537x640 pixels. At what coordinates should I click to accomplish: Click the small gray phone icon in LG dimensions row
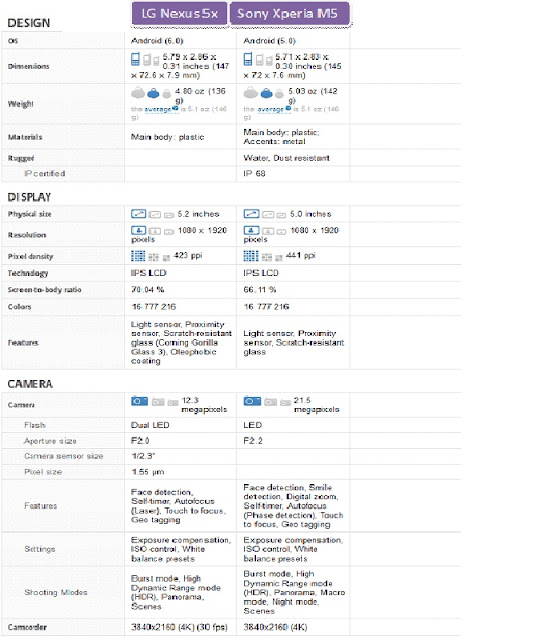point(155,62)
